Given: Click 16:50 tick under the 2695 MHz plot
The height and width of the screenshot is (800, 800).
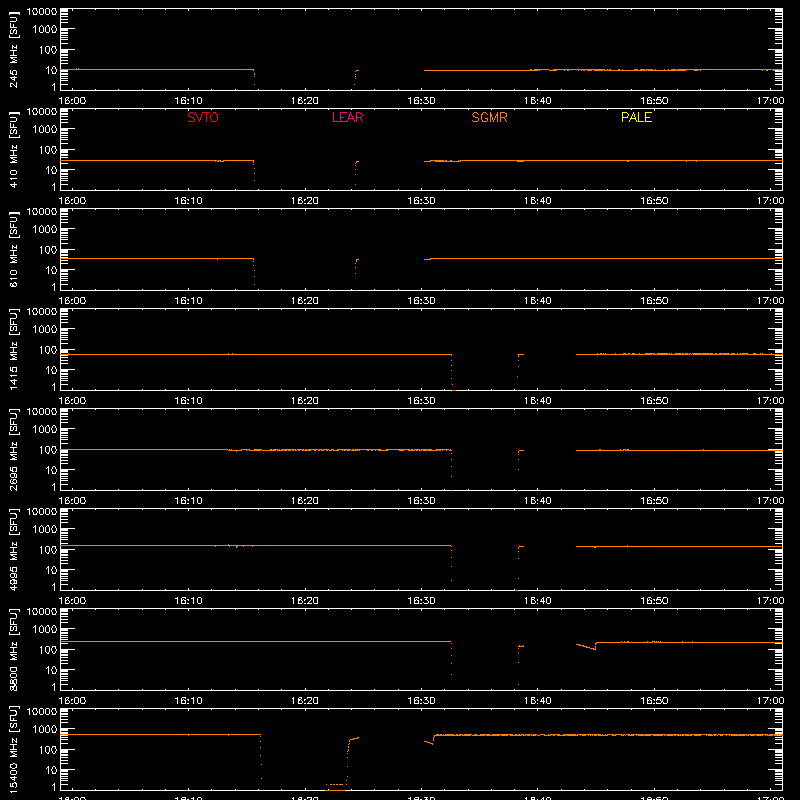Looking at the screenshot, I should pos(654,501).
